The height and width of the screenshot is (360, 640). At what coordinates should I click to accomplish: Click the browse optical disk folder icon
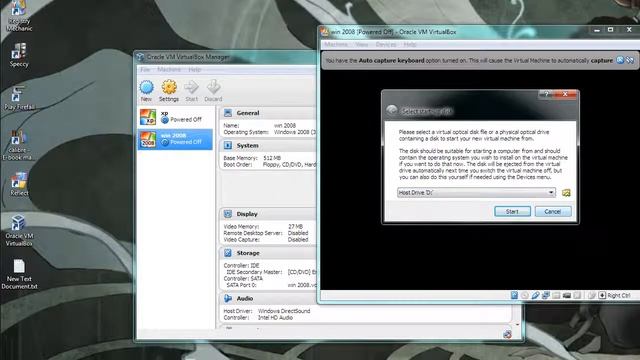click(566, 193)
